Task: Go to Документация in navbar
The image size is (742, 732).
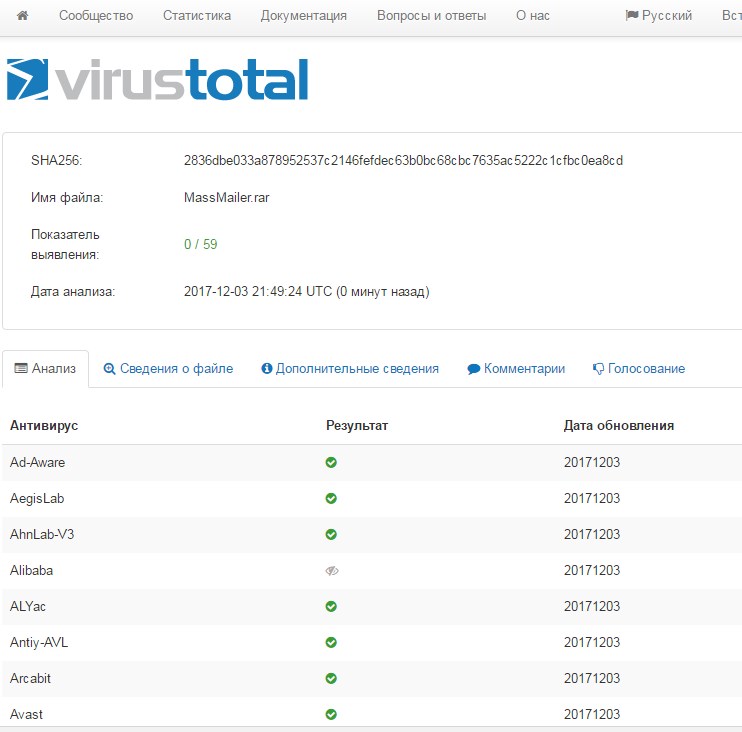Action: [x=304, y=16]
